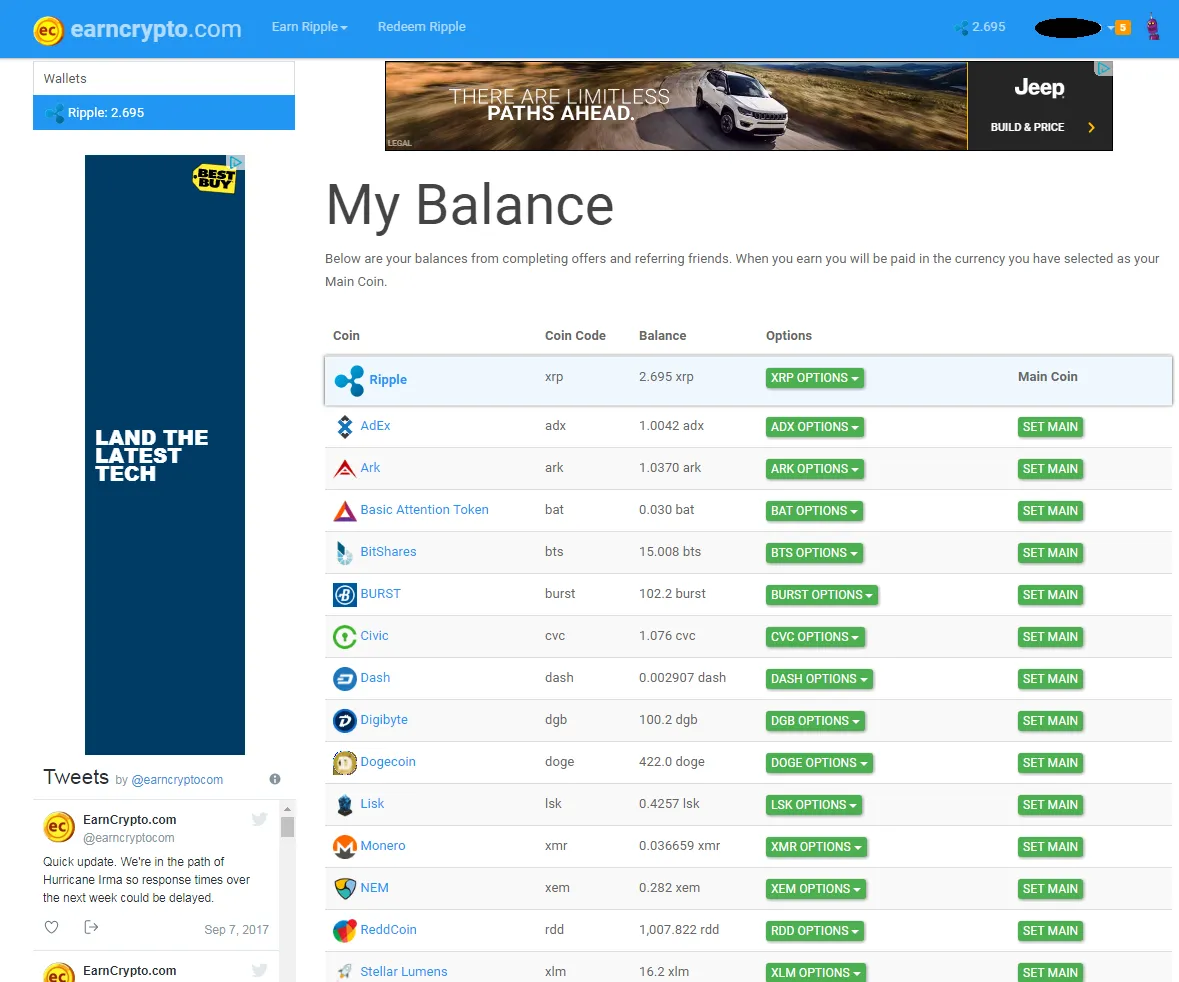Click the earncrypto.com logo icon
The height and width of the screenshot is (982, 1179).
pos(48,31)
